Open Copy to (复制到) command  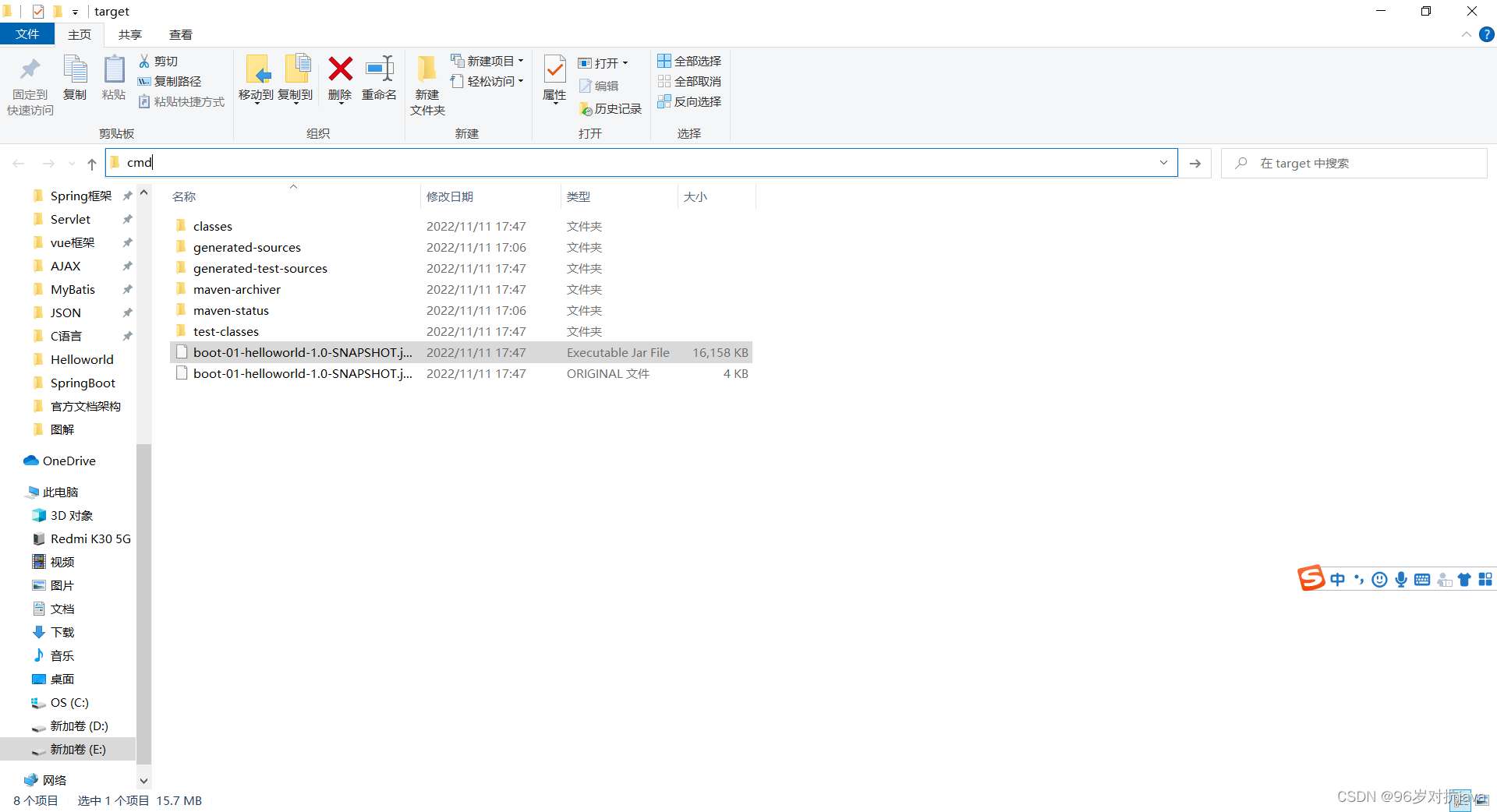pos(296,78)
